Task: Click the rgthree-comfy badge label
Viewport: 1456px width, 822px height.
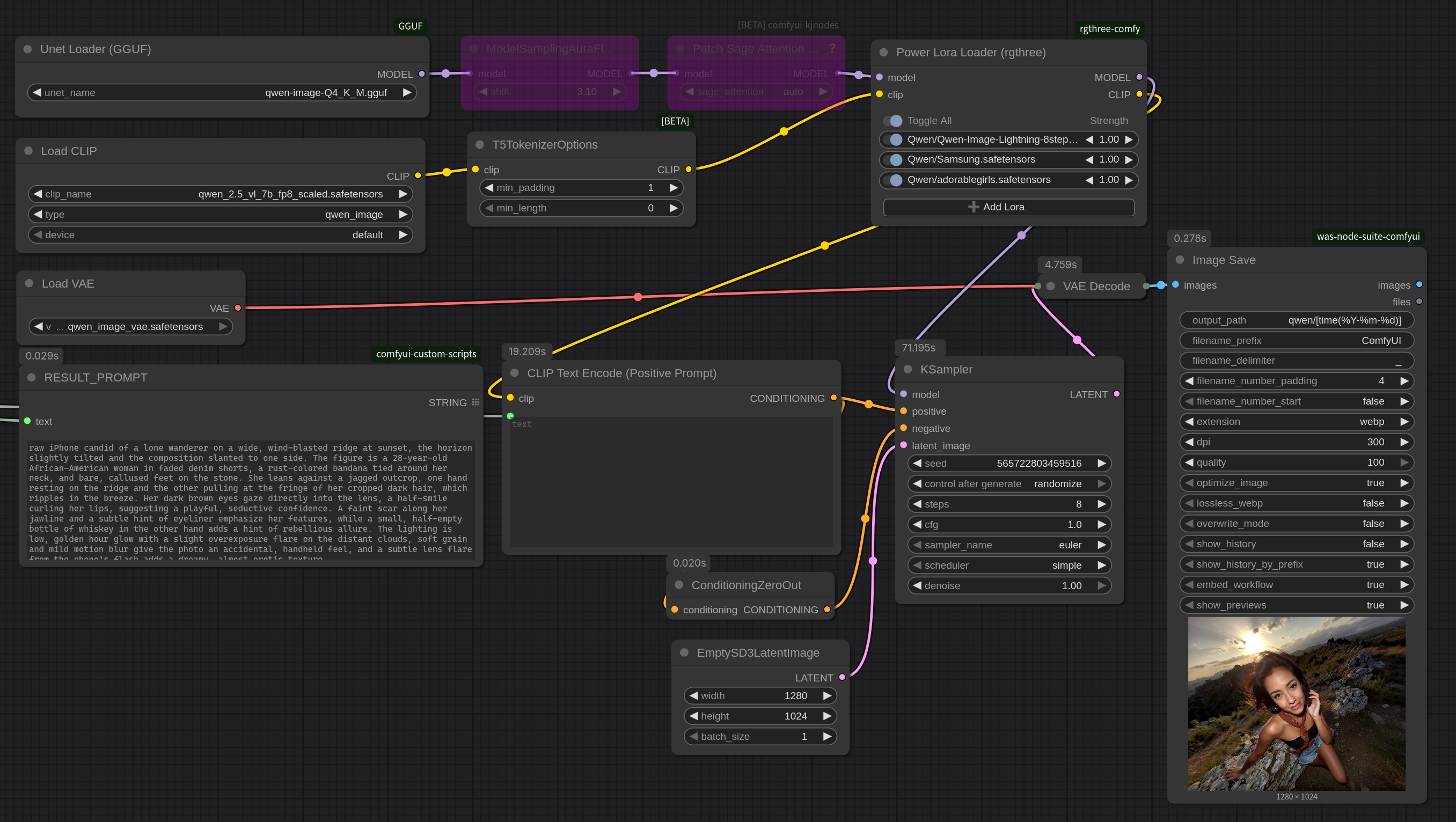Action: tap(1109, 29)
